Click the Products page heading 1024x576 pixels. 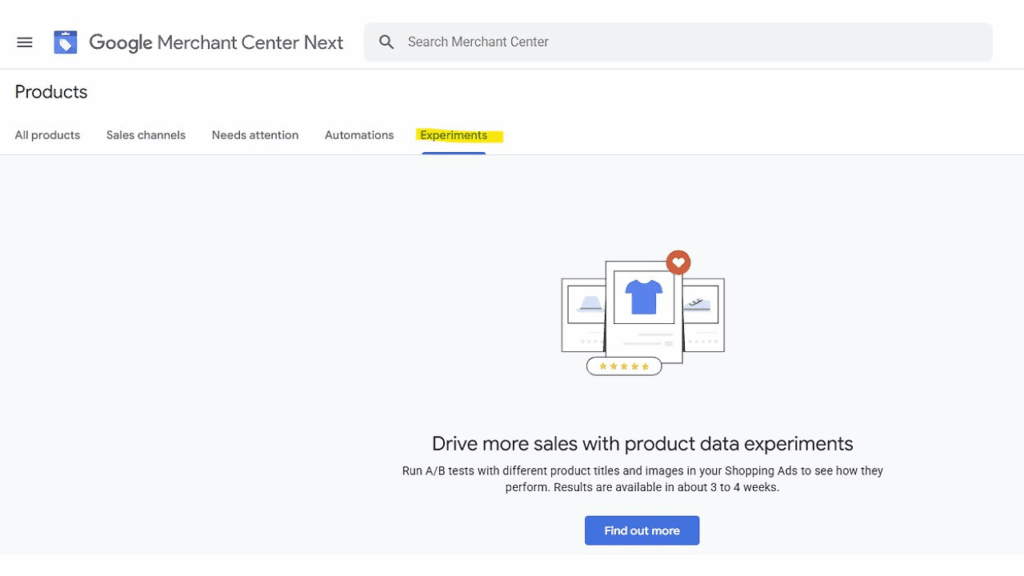click(51, 92)
